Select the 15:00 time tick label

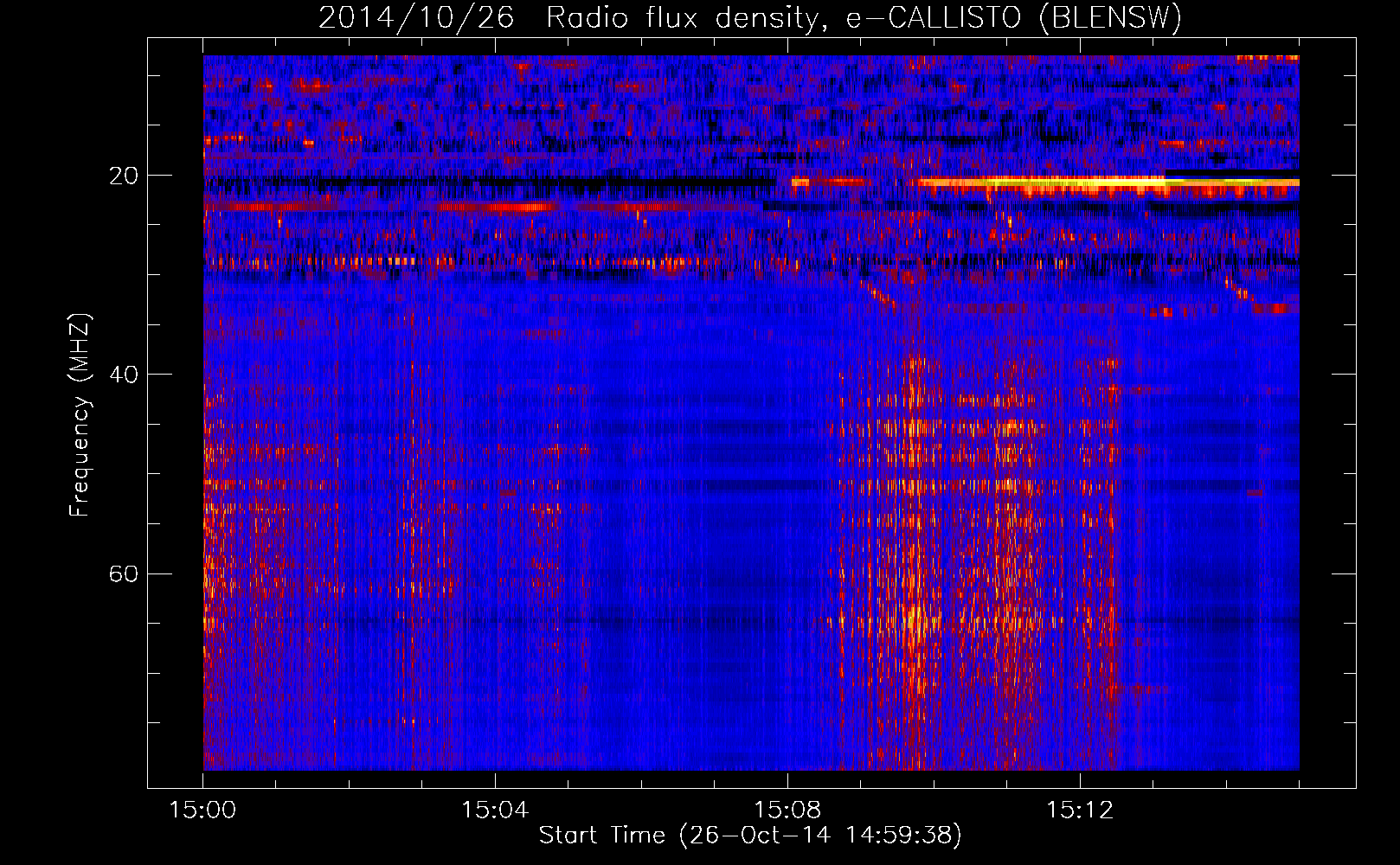[x=202, y=811]
